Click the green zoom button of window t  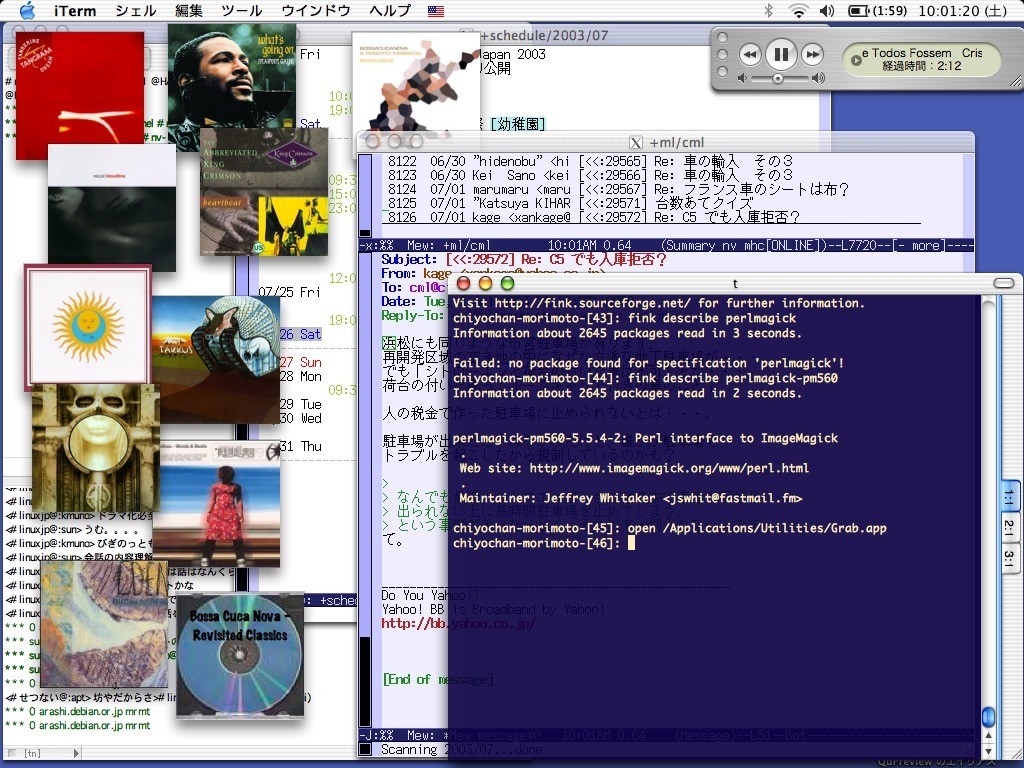point(507,283)
